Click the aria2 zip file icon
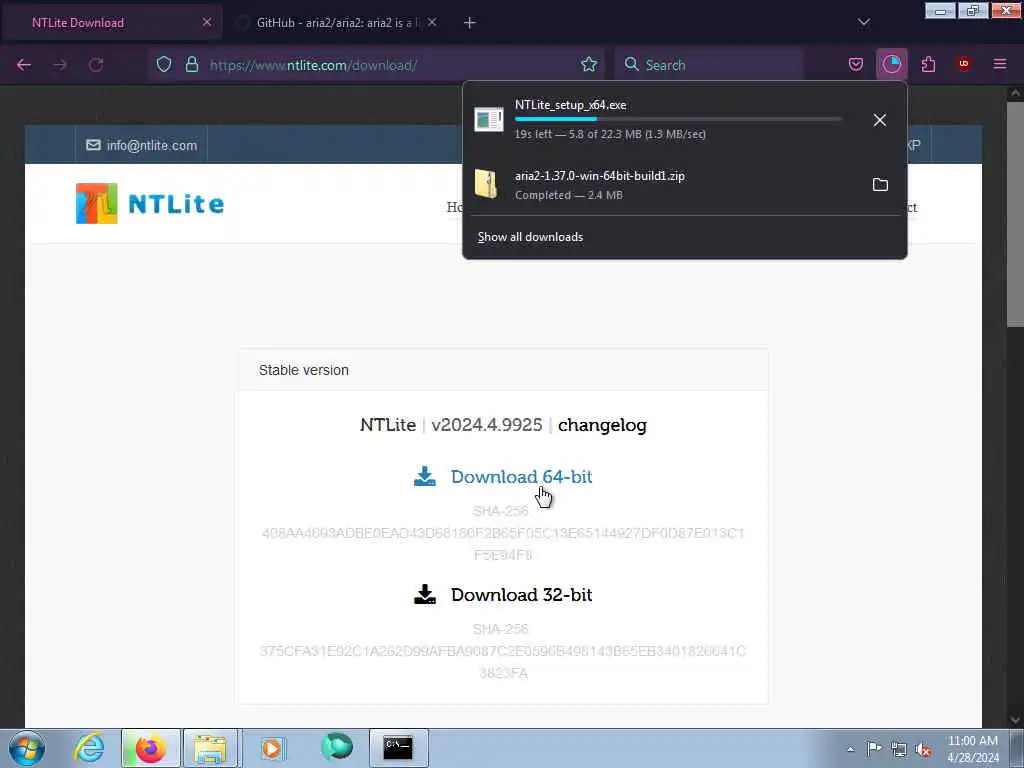This screenshot has height=768, width=1024. [486, 184]
